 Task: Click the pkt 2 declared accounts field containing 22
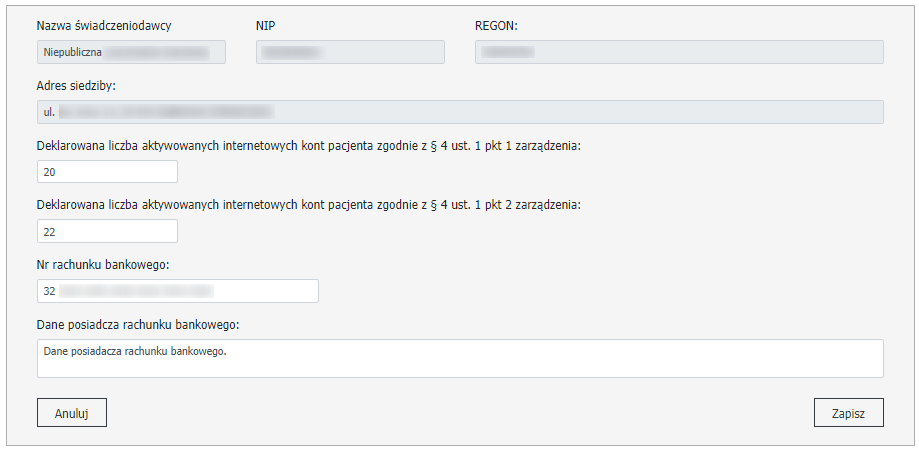107,232
